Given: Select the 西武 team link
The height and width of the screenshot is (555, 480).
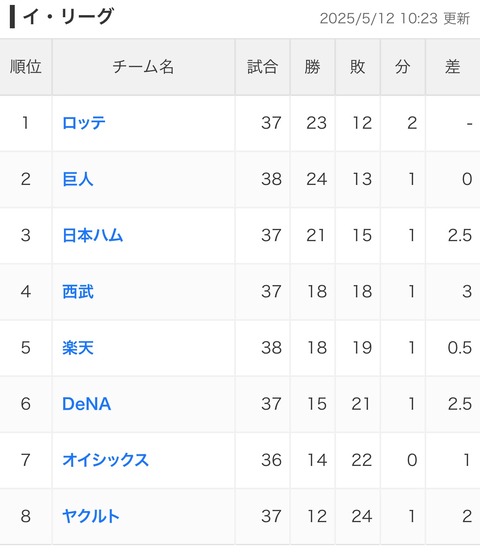Looking at the screenshot, I should 78,292.
